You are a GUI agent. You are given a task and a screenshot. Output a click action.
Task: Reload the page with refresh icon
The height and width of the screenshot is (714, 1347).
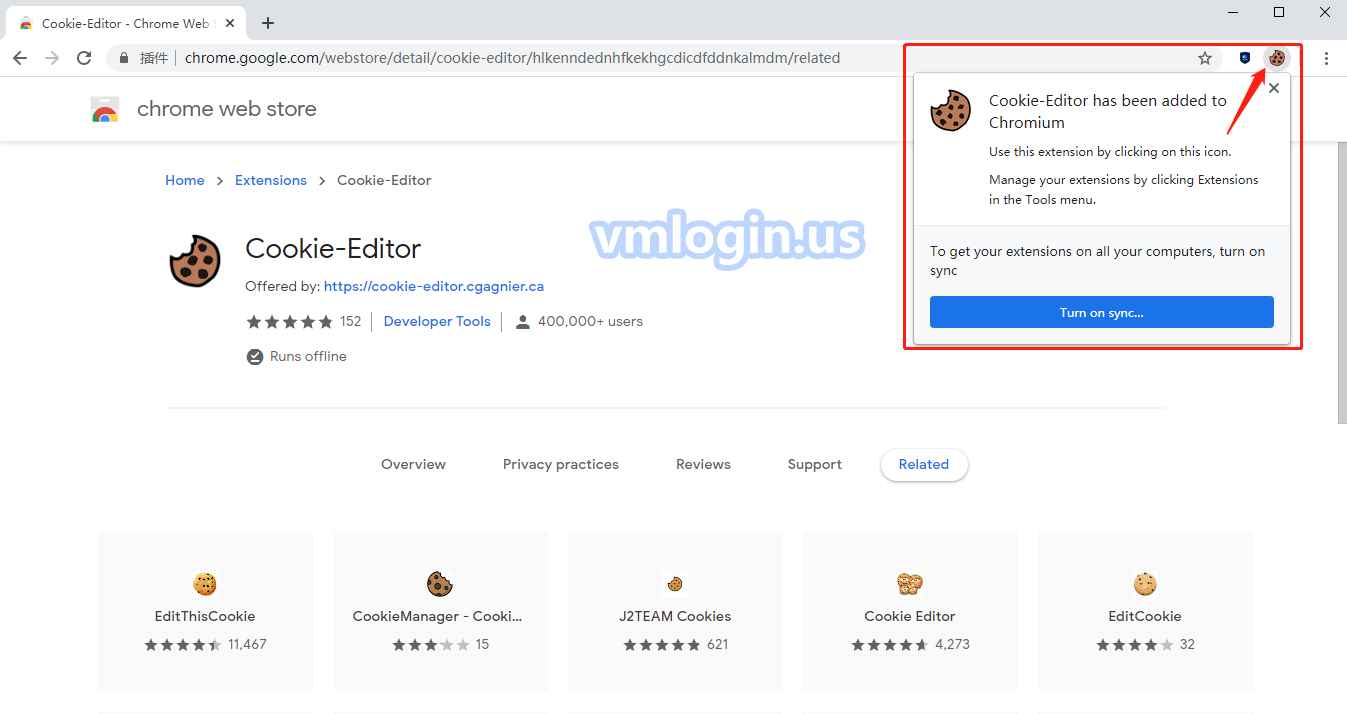[x=84, y=58]
